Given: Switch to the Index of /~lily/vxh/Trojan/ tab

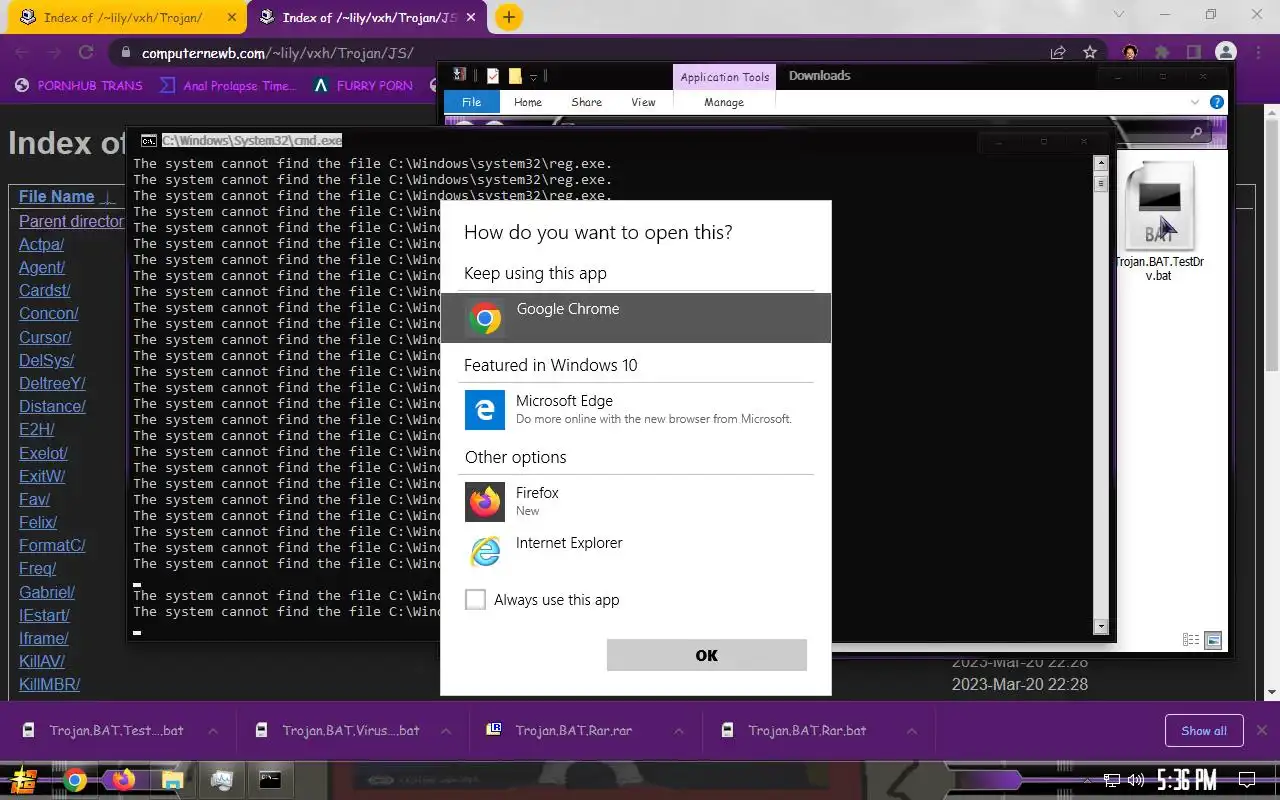Looking at the screenshot, I should point(122,18).
